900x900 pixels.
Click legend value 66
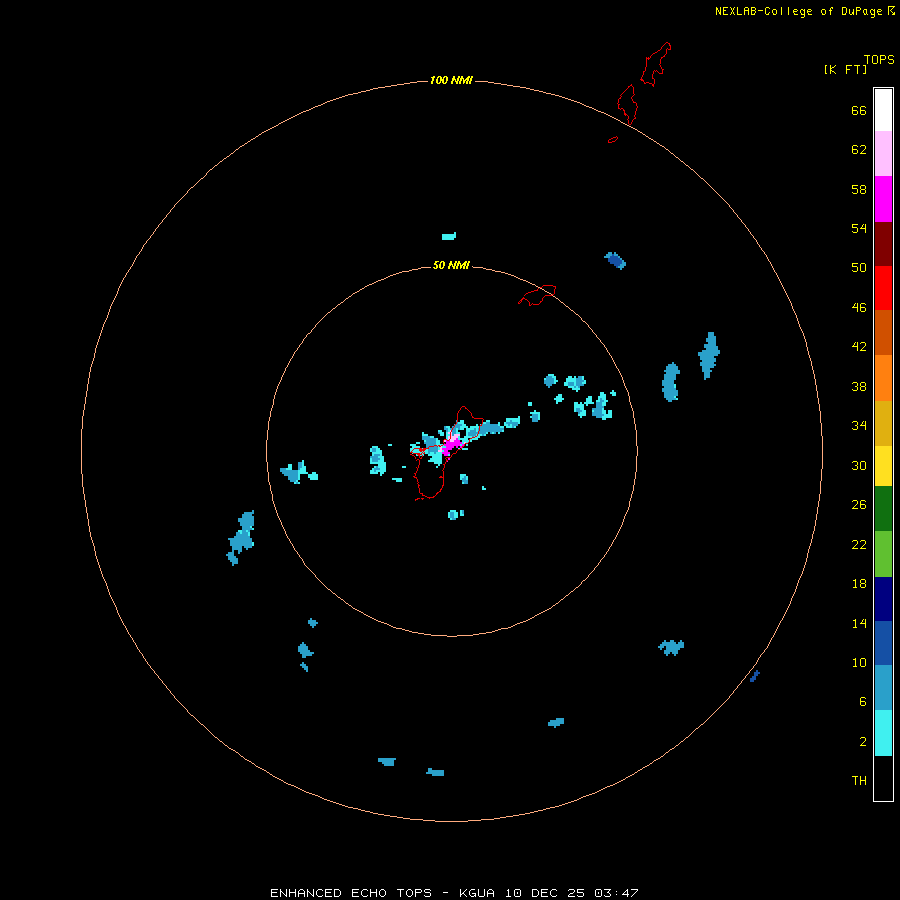[859, 111]
